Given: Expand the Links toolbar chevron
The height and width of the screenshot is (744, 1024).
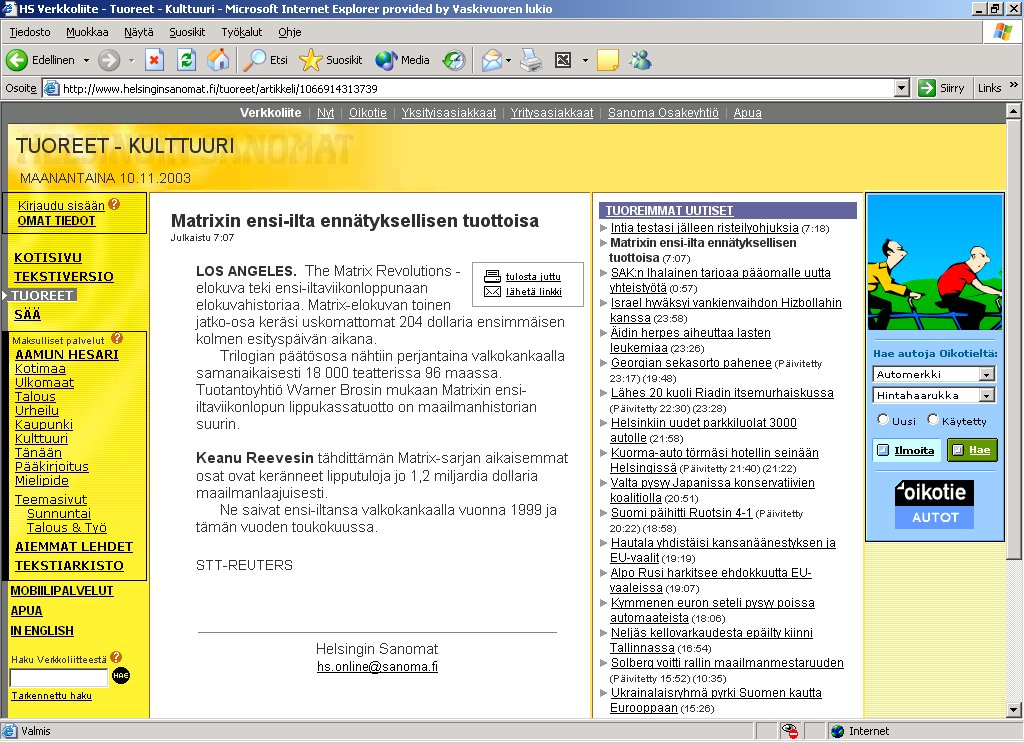Looking at the screenshot, I should point(1014,85).
